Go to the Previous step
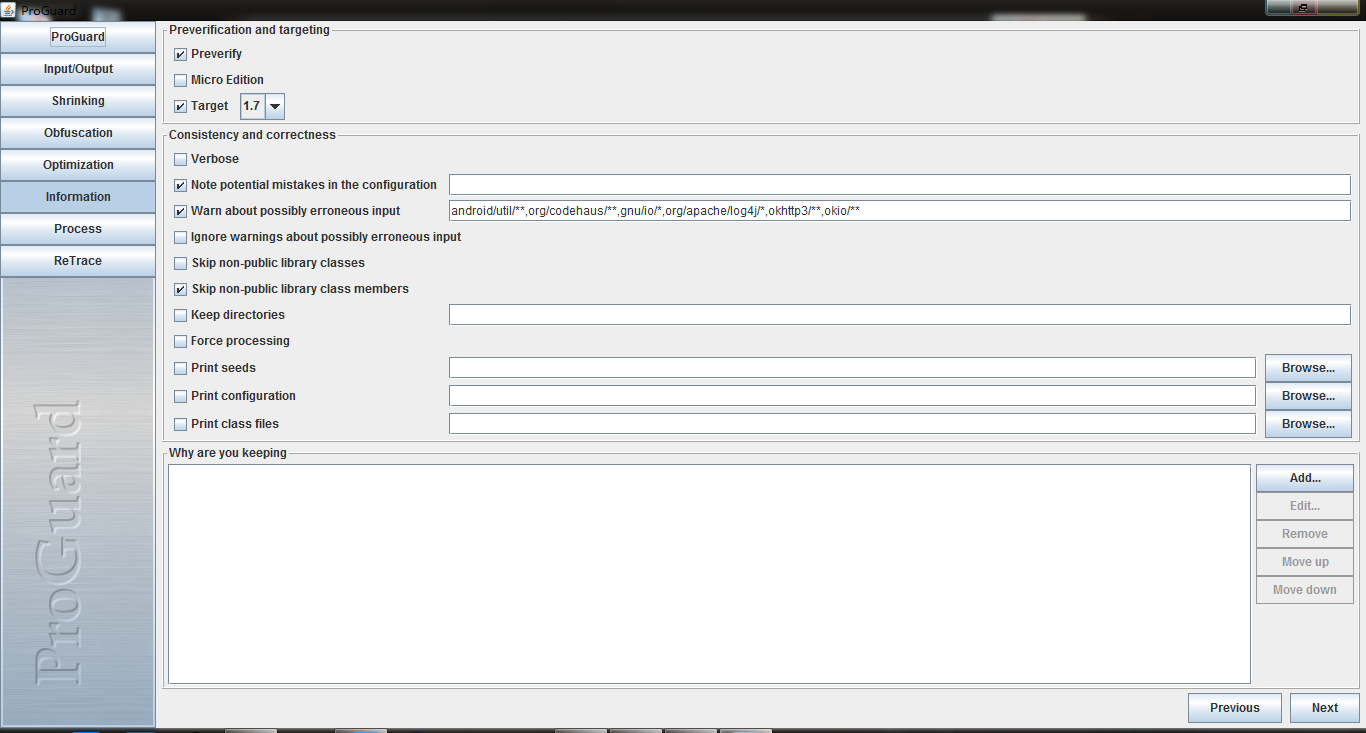The height and width of the screenshot is (733, 1366). point(1235,708)
